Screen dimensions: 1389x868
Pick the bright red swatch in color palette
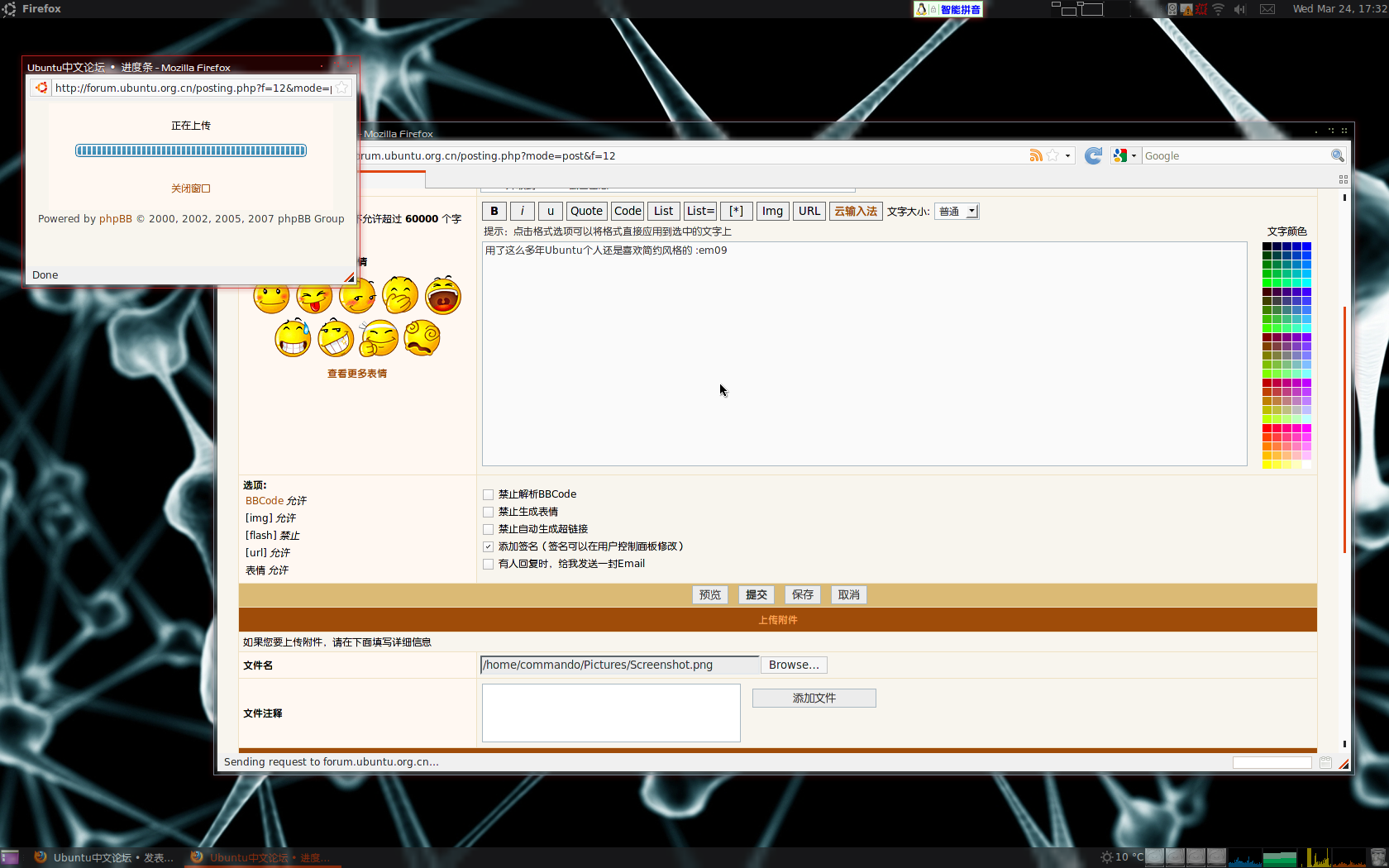pyautogui.click(x=1267, y=428)
